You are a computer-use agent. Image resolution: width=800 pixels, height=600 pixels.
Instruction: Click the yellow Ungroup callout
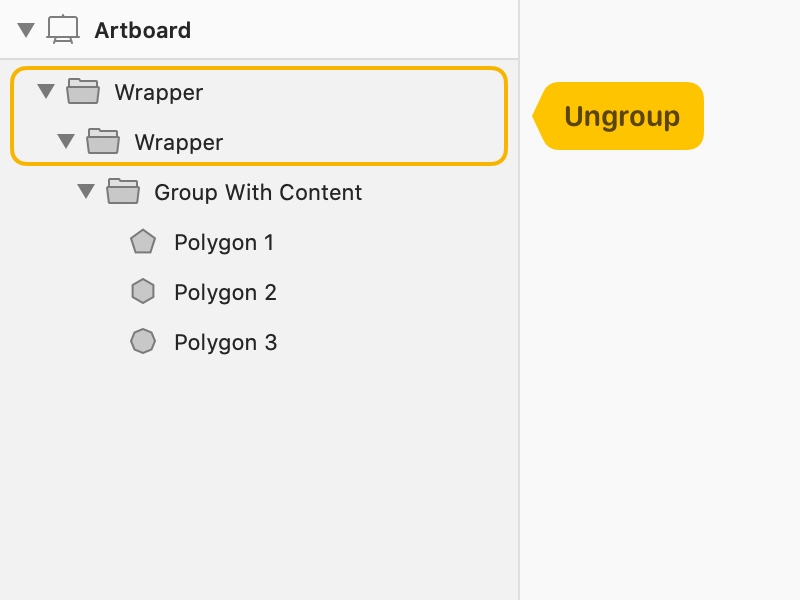[x=618, y=116]
